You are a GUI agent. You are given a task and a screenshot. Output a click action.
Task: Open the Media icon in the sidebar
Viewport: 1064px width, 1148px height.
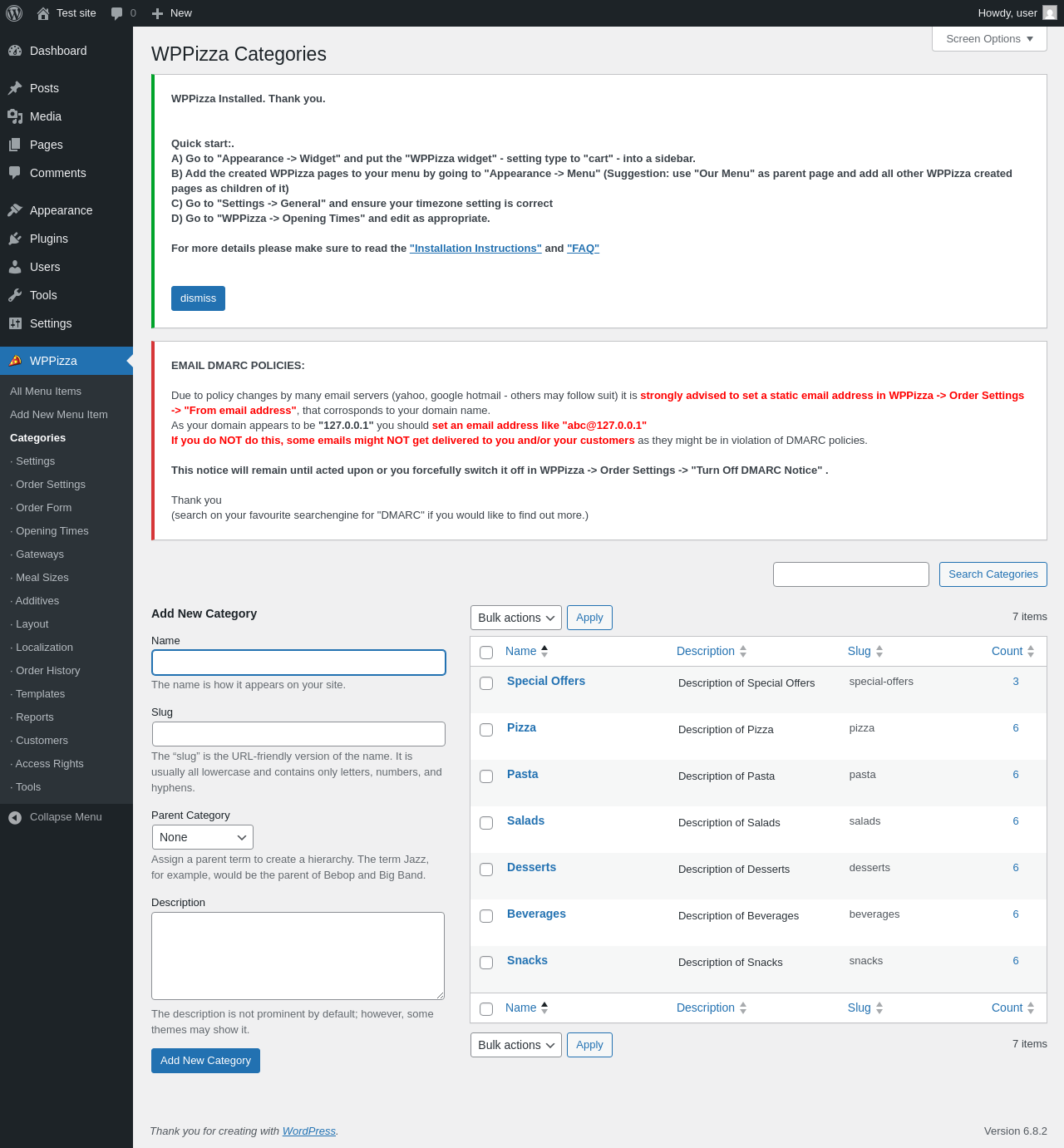(x=15, y=116)
